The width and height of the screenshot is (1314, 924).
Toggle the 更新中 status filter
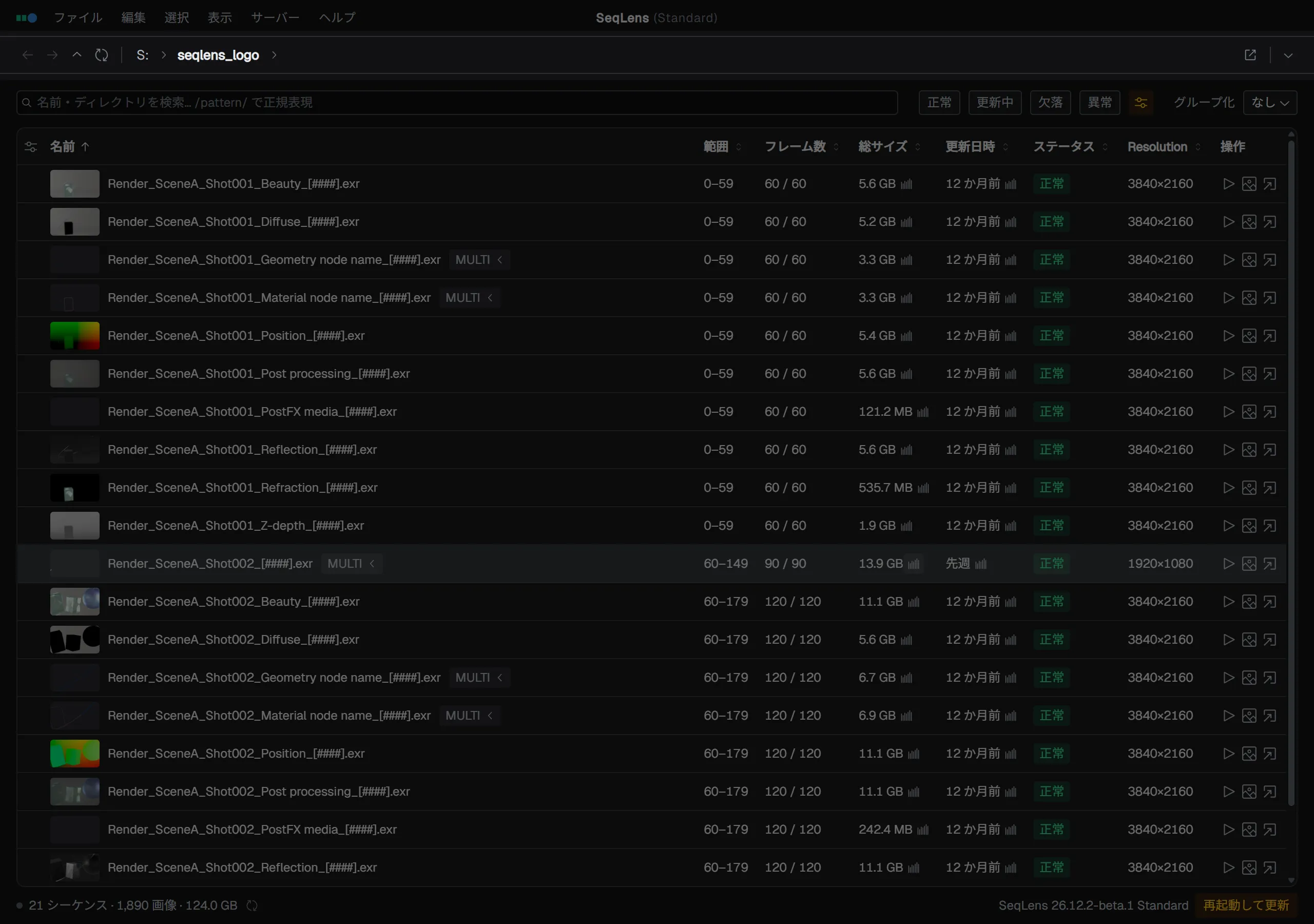995,103
